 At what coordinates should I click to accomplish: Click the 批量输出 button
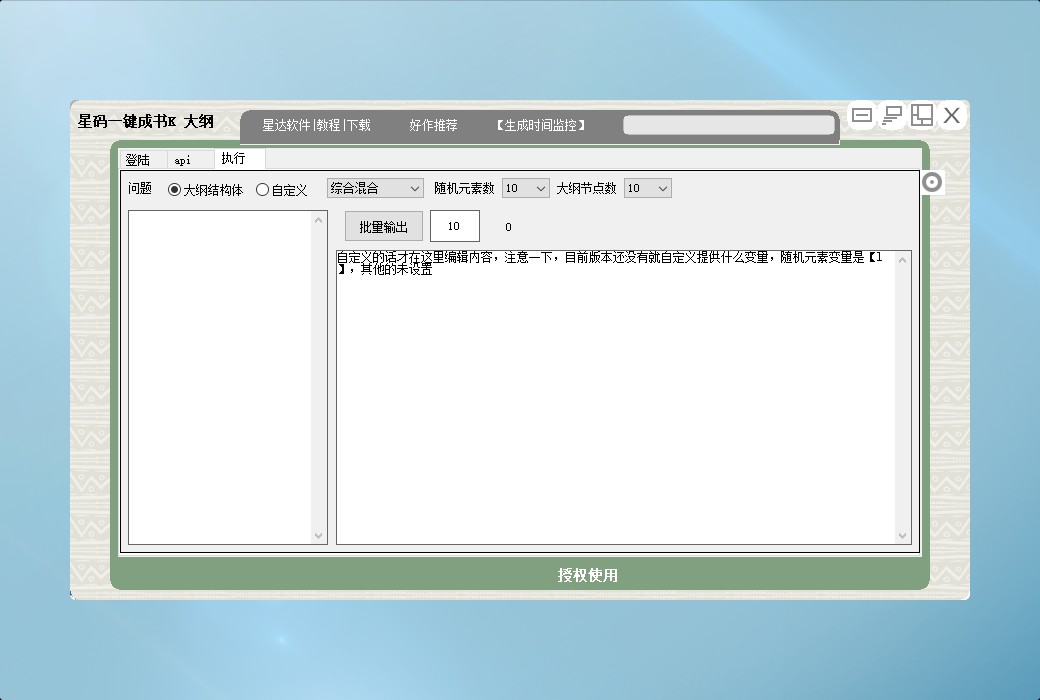coord(383,227)
